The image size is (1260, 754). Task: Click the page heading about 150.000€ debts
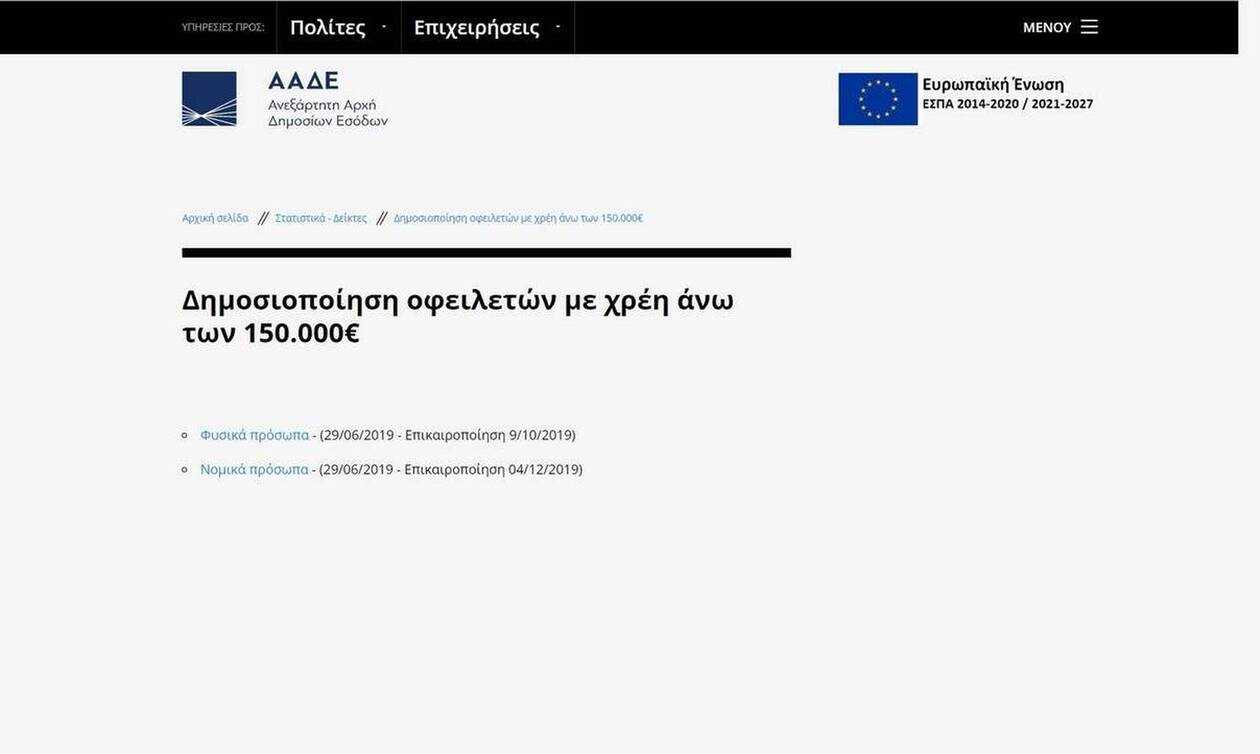click(x=457, y=316)
